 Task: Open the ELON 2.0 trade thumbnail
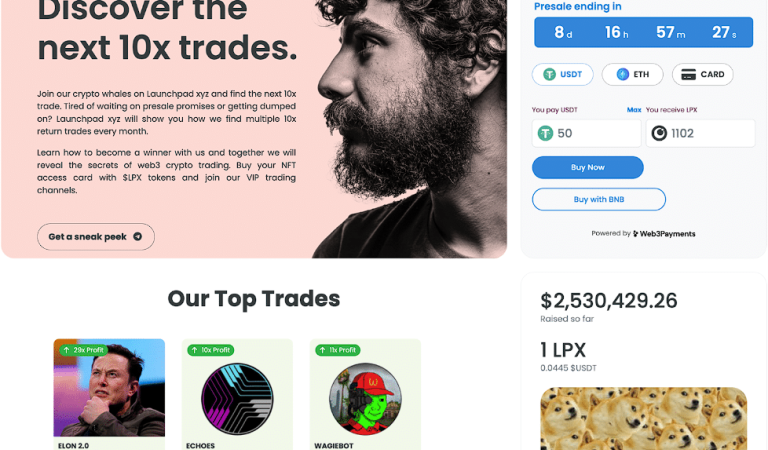[109, 388]
